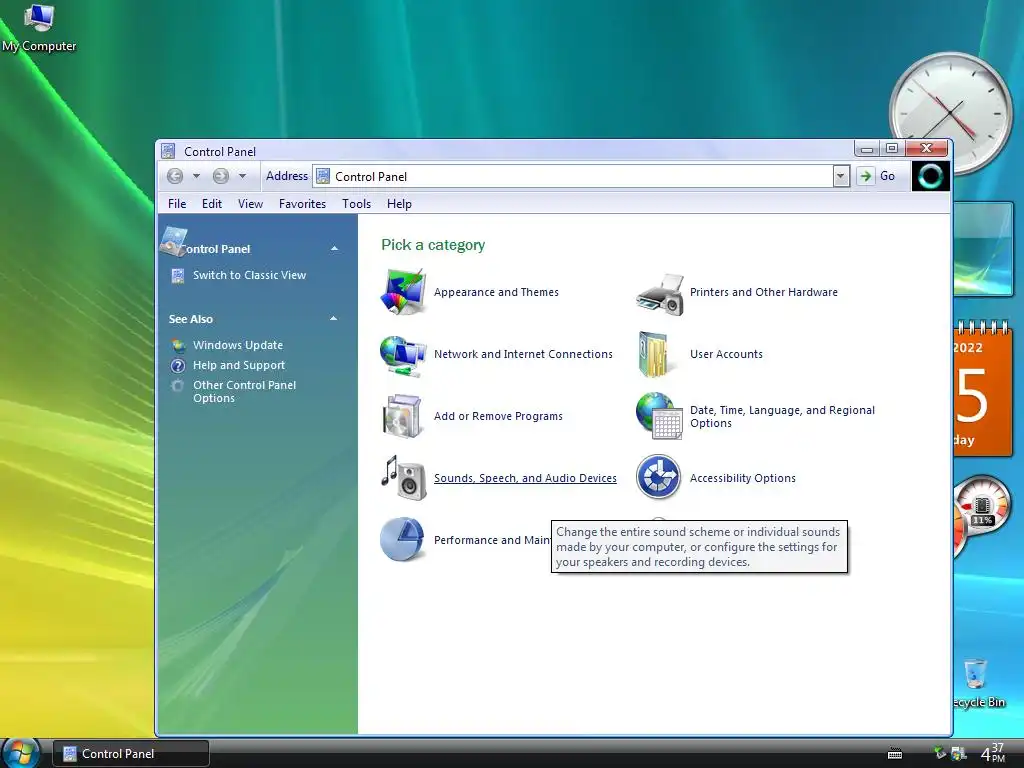Open the Favorites menu
Image resolution: width=1024 pixels, height=768 pixels.
[302, 204]
